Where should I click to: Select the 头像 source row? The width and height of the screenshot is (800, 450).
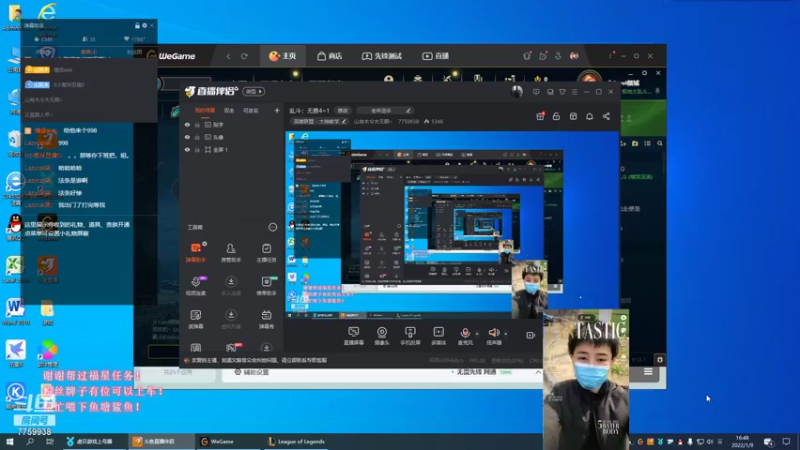point(231,137)
